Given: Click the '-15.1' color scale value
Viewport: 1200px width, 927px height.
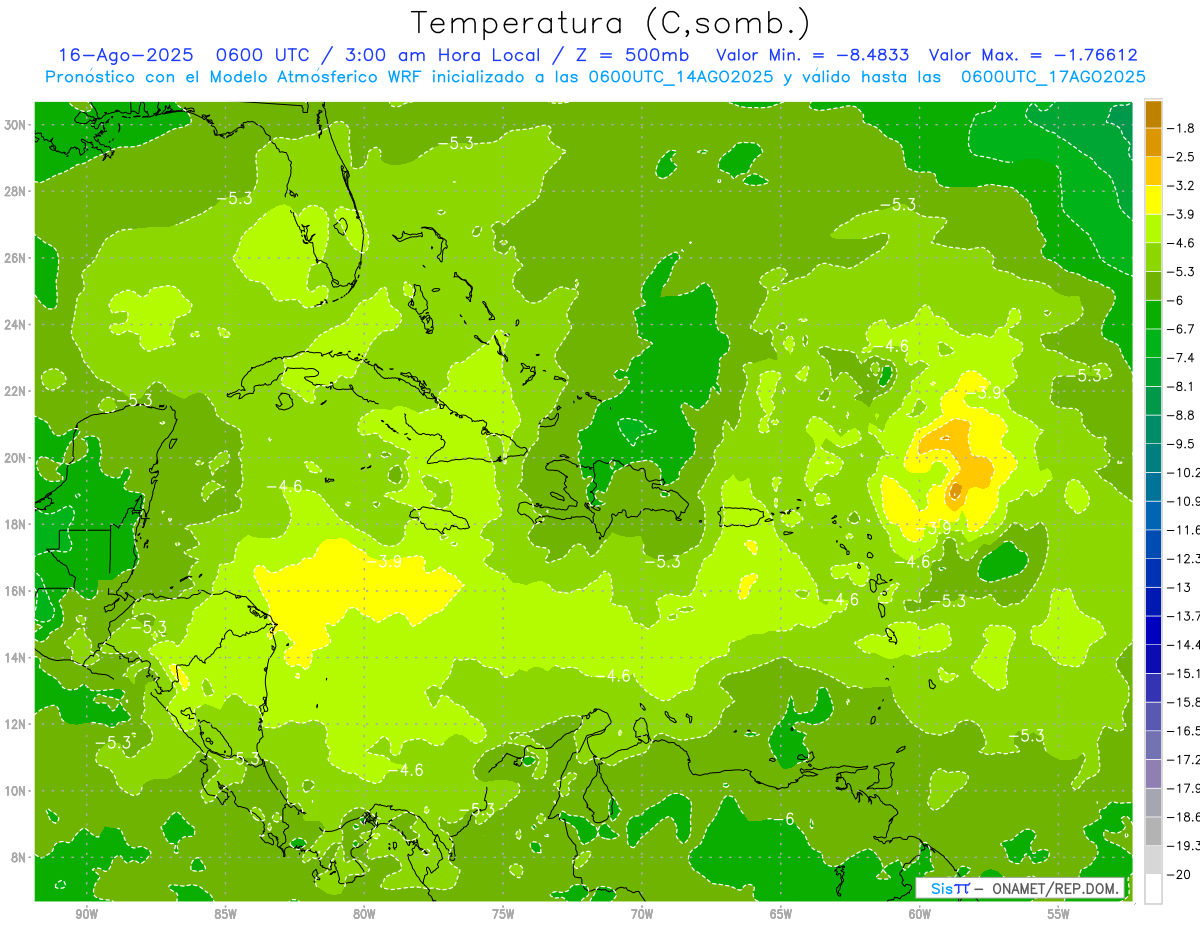Looking at the screenshot, I should [1185, 673].
